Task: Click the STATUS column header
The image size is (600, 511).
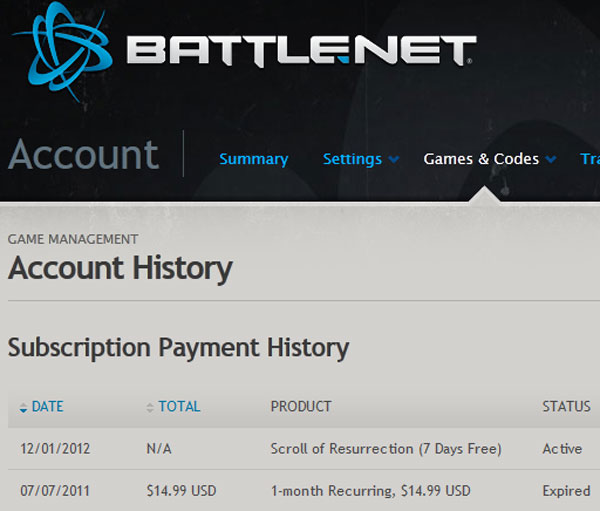Action: coord(566,406)
